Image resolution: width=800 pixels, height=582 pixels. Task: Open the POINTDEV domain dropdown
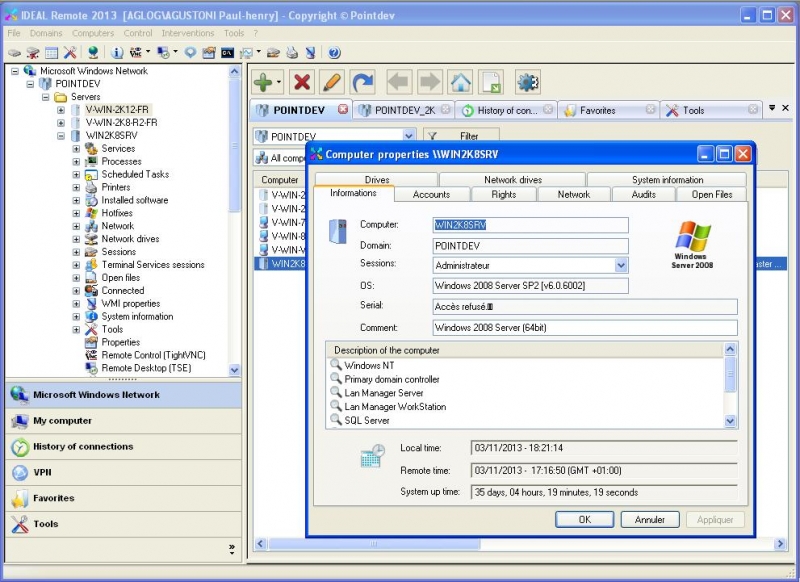(x=409, y=136)
